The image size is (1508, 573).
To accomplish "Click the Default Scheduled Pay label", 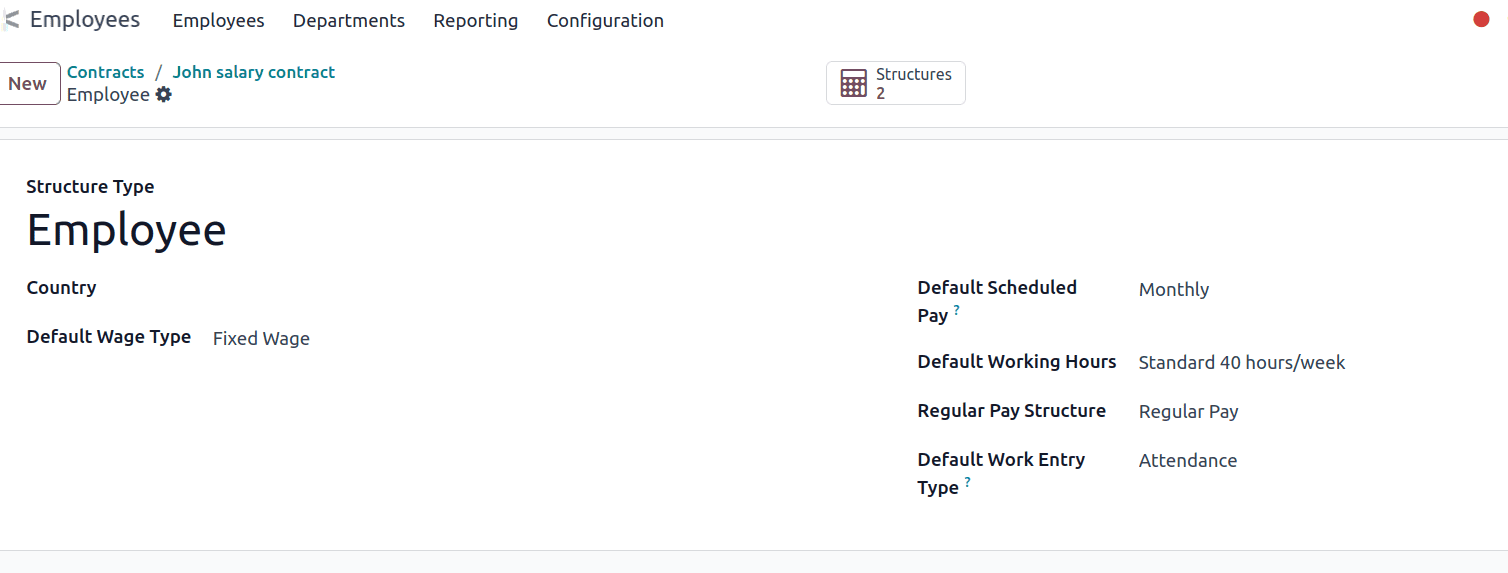I will 997,301.
